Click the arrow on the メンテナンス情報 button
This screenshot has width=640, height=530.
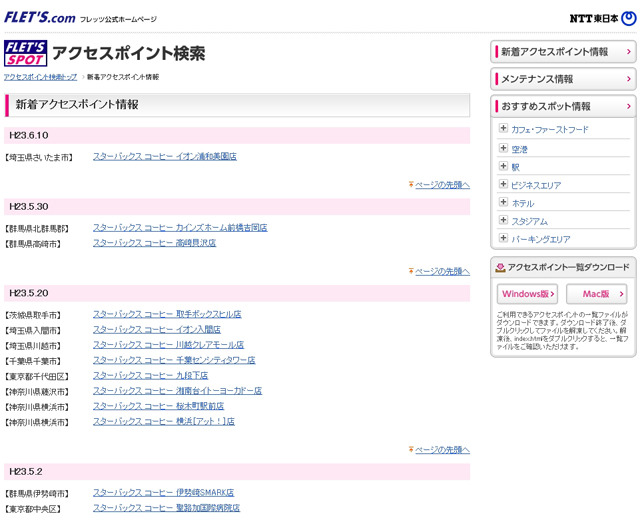tap(629, 79)
